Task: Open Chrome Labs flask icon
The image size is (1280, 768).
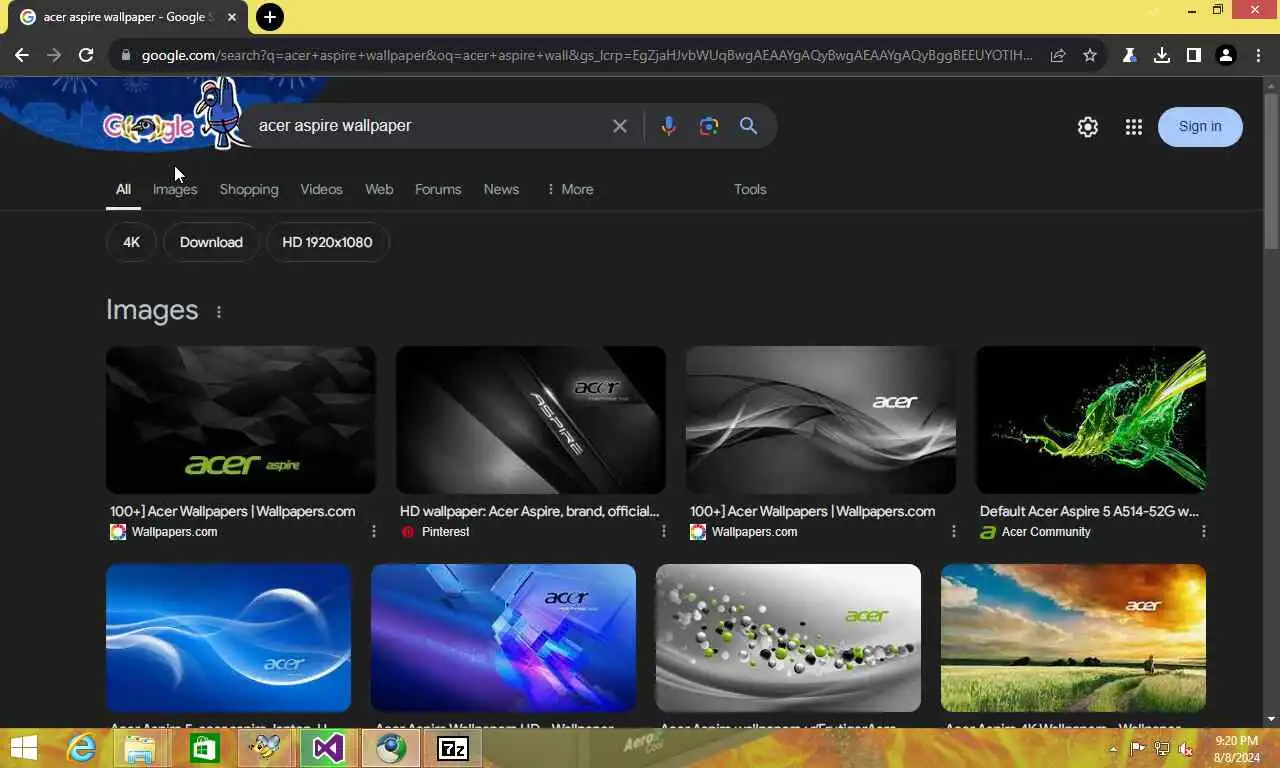Action: click(1129, 56)
